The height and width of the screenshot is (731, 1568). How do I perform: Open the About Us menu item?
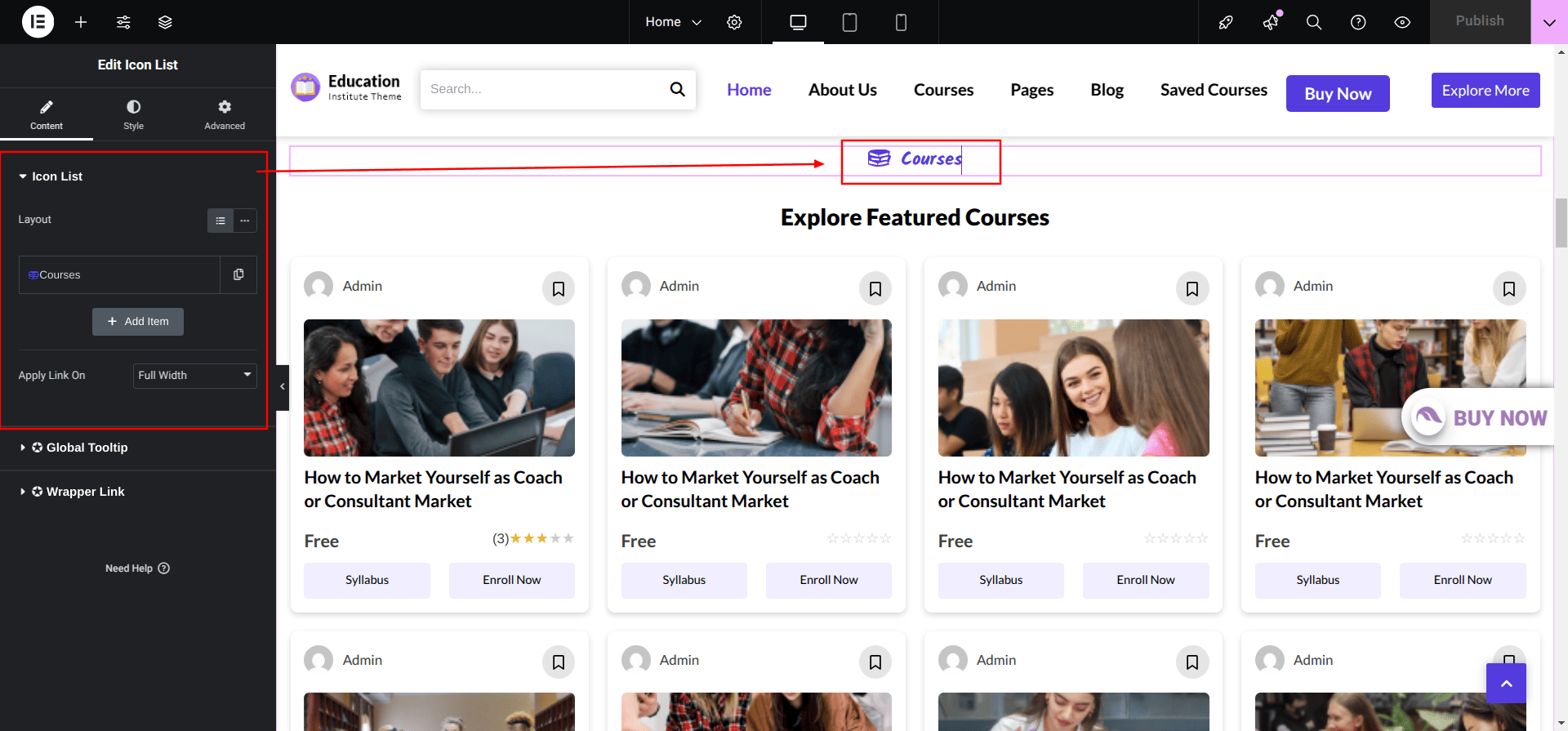point(843,90)
